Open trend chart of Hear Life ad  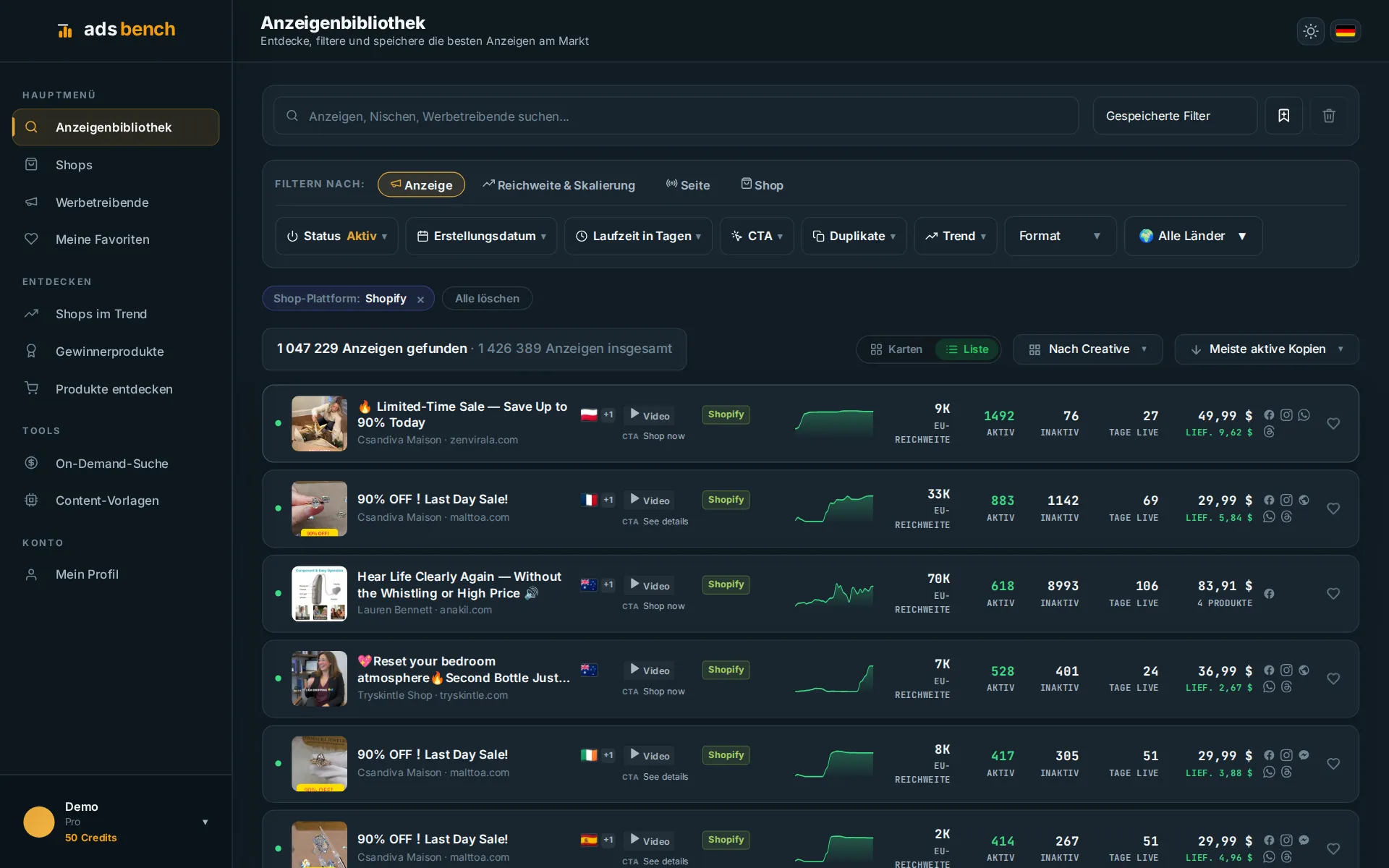pyautogui.click(x=834, y=595)
